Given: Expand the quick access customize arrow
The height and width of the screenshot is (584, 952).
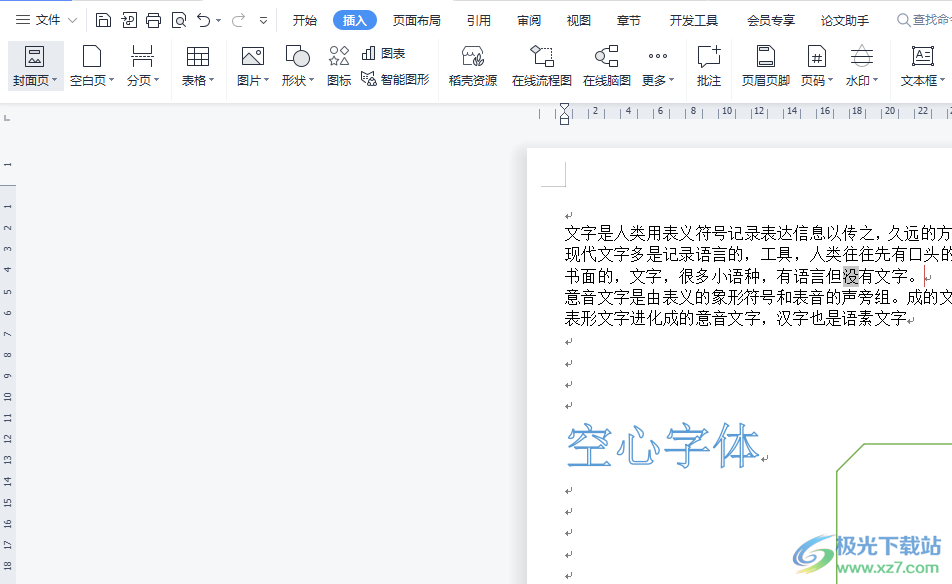Looking at the screenshot, I should (264, 21).
